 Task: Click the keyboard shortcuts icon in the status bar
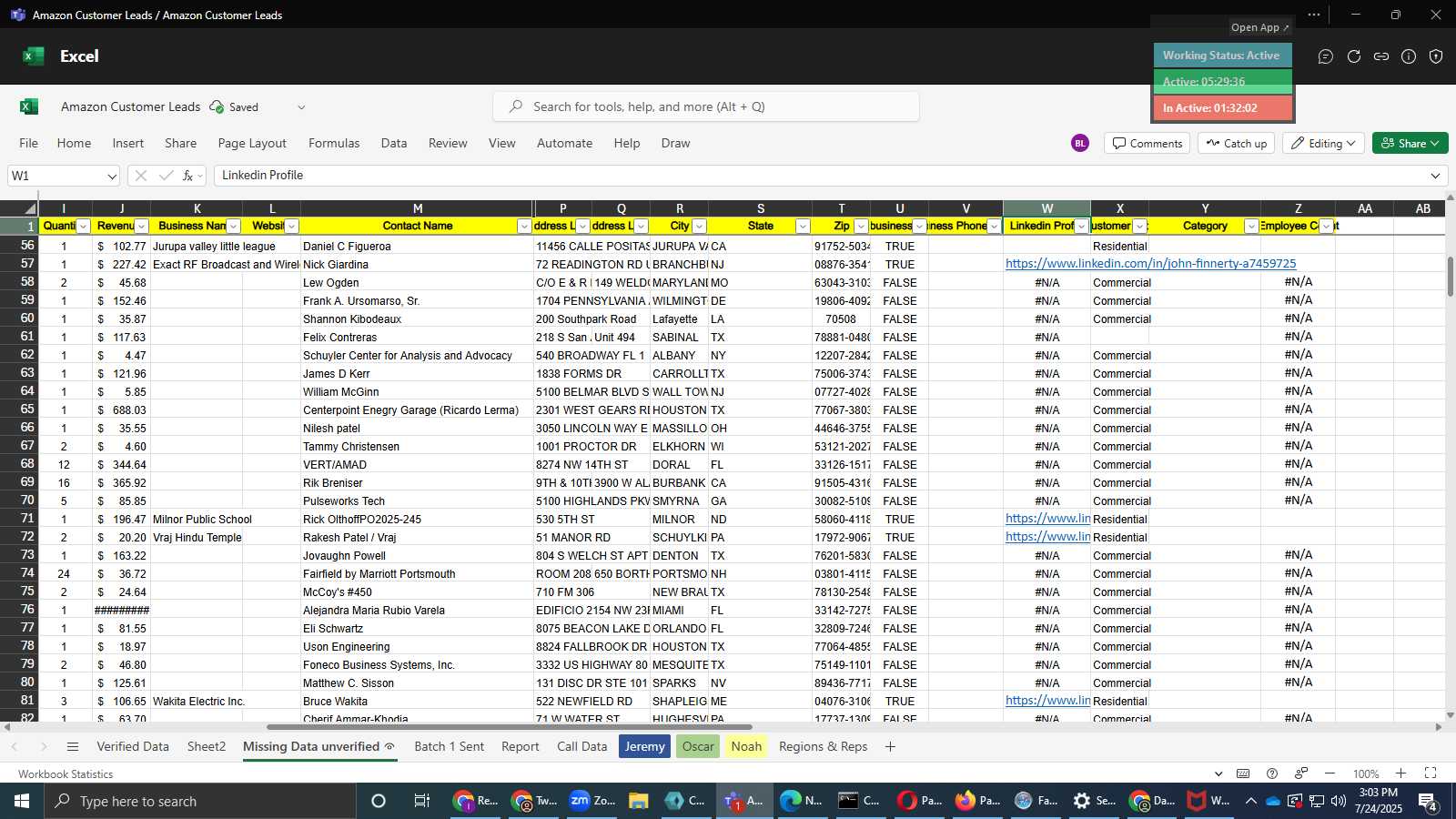[x=1243, y=773]
